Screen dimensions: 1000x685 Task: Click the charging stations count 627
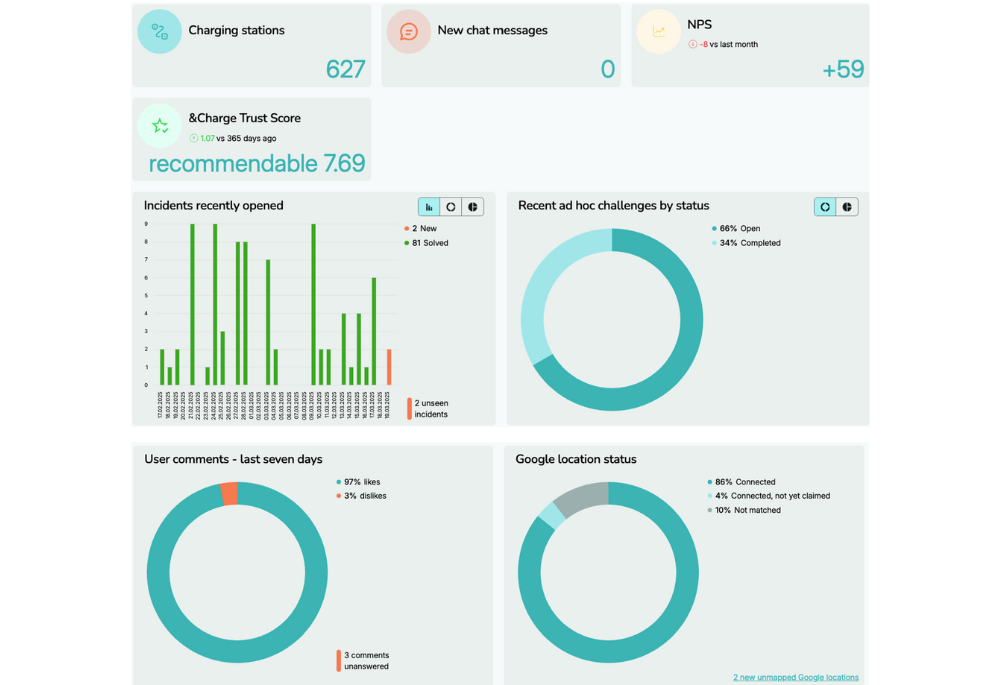click(x=345, y=69)
